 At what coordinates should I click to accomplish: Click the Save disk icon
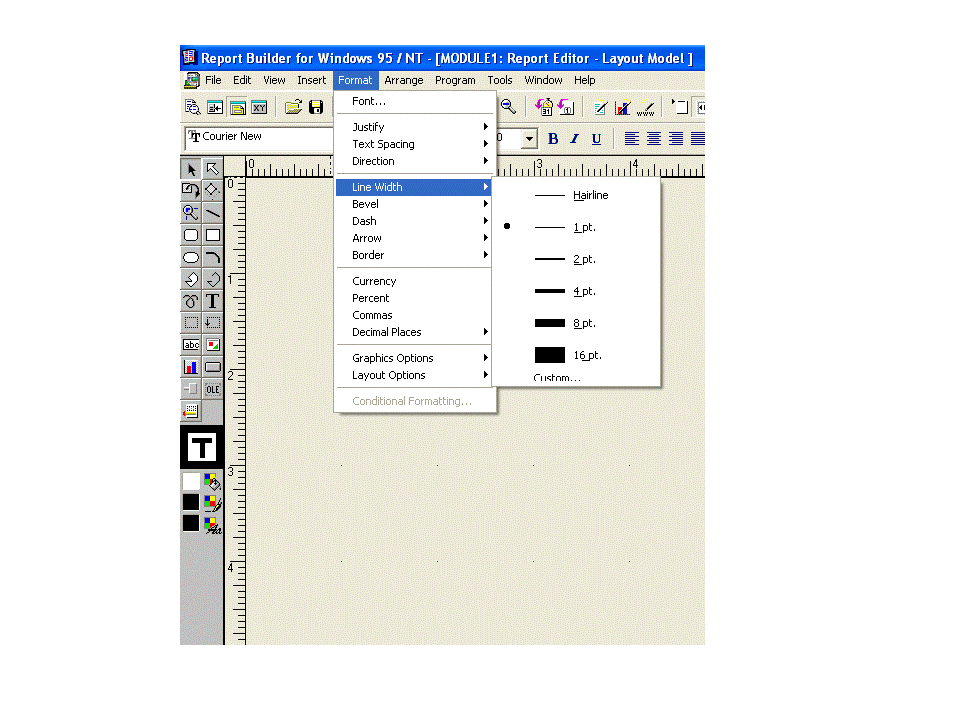click(316, 107)
